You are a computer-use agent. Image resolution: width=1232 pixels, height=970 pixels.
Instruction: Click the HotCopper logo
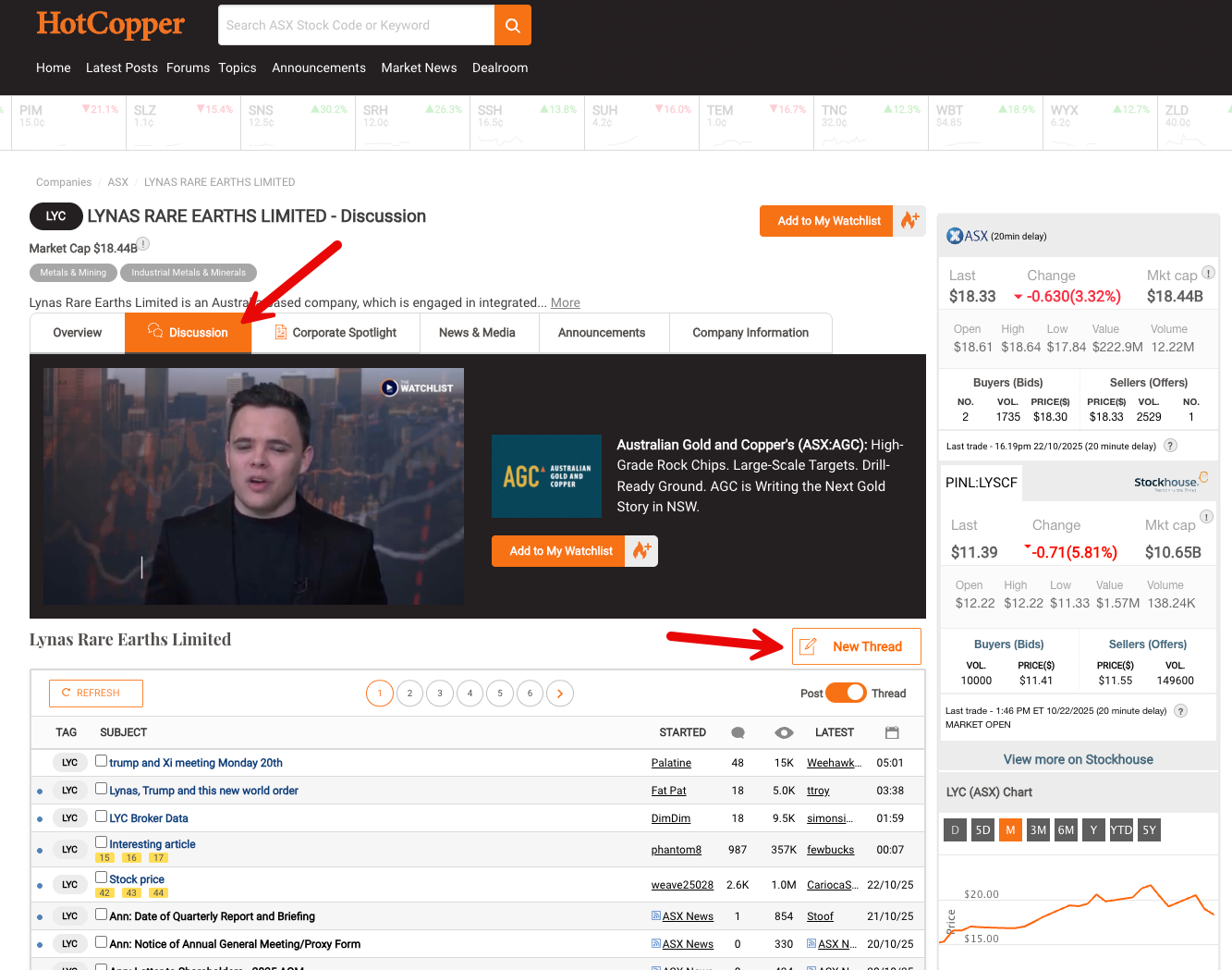[109, 25]
